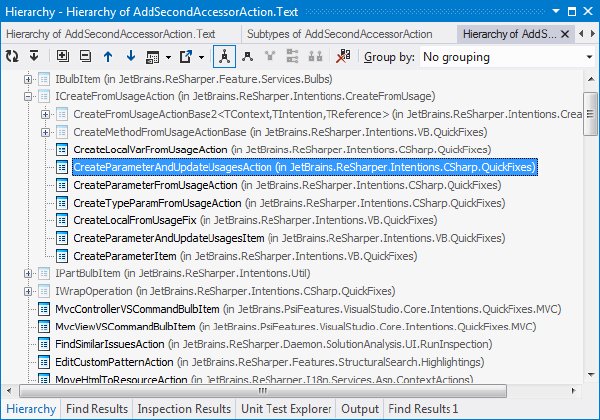Screen dimensions: 600x420
Task: Toggle the type hierarchy view button
Action: click(x=224, y=57)
